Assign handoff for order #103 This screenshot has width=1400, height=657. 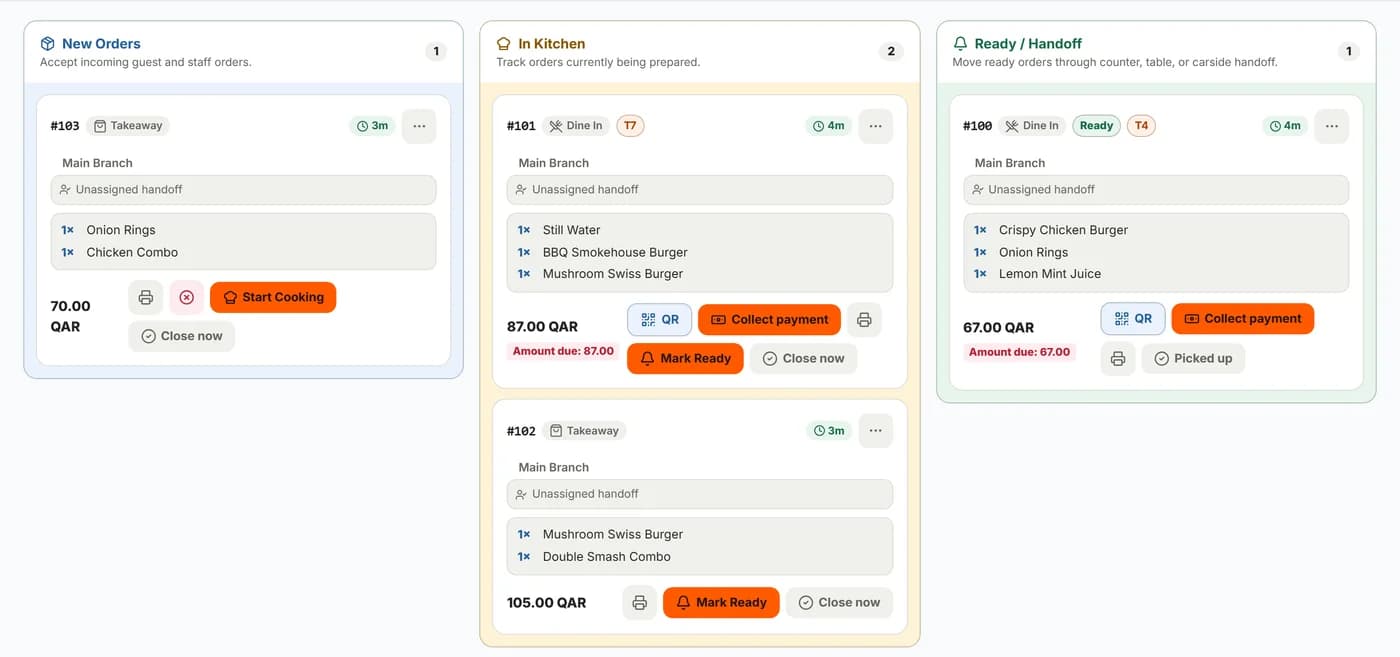[x=243, y=190]
